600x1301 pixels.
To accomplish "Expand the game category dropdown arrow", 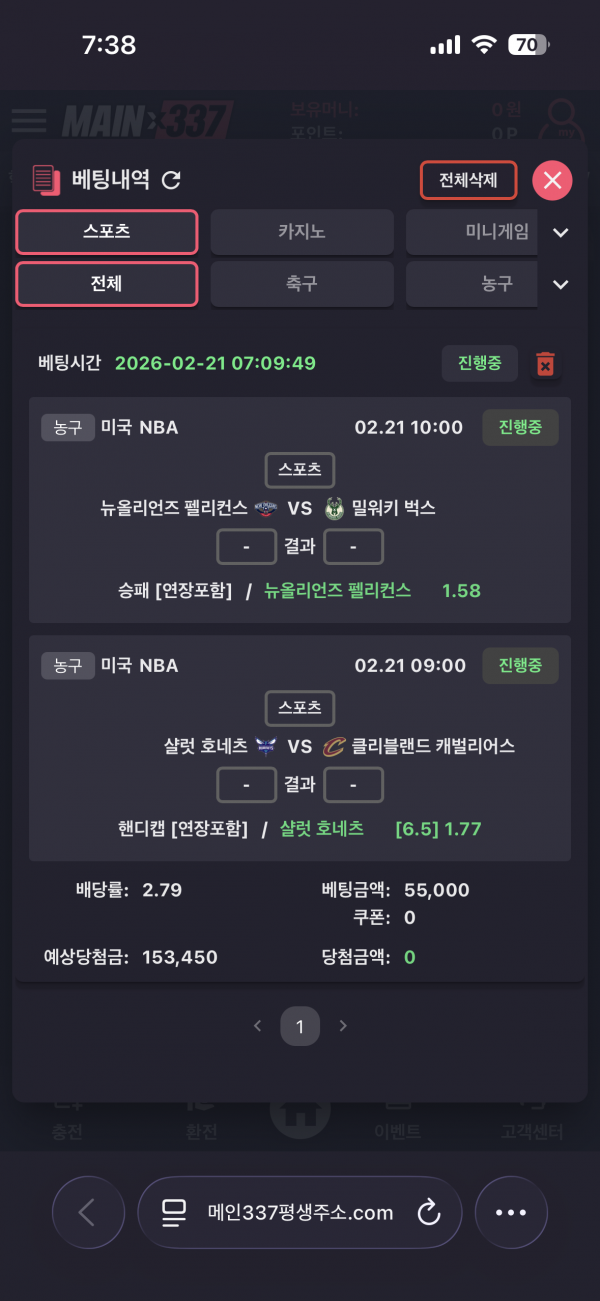I will click(561, 233).
